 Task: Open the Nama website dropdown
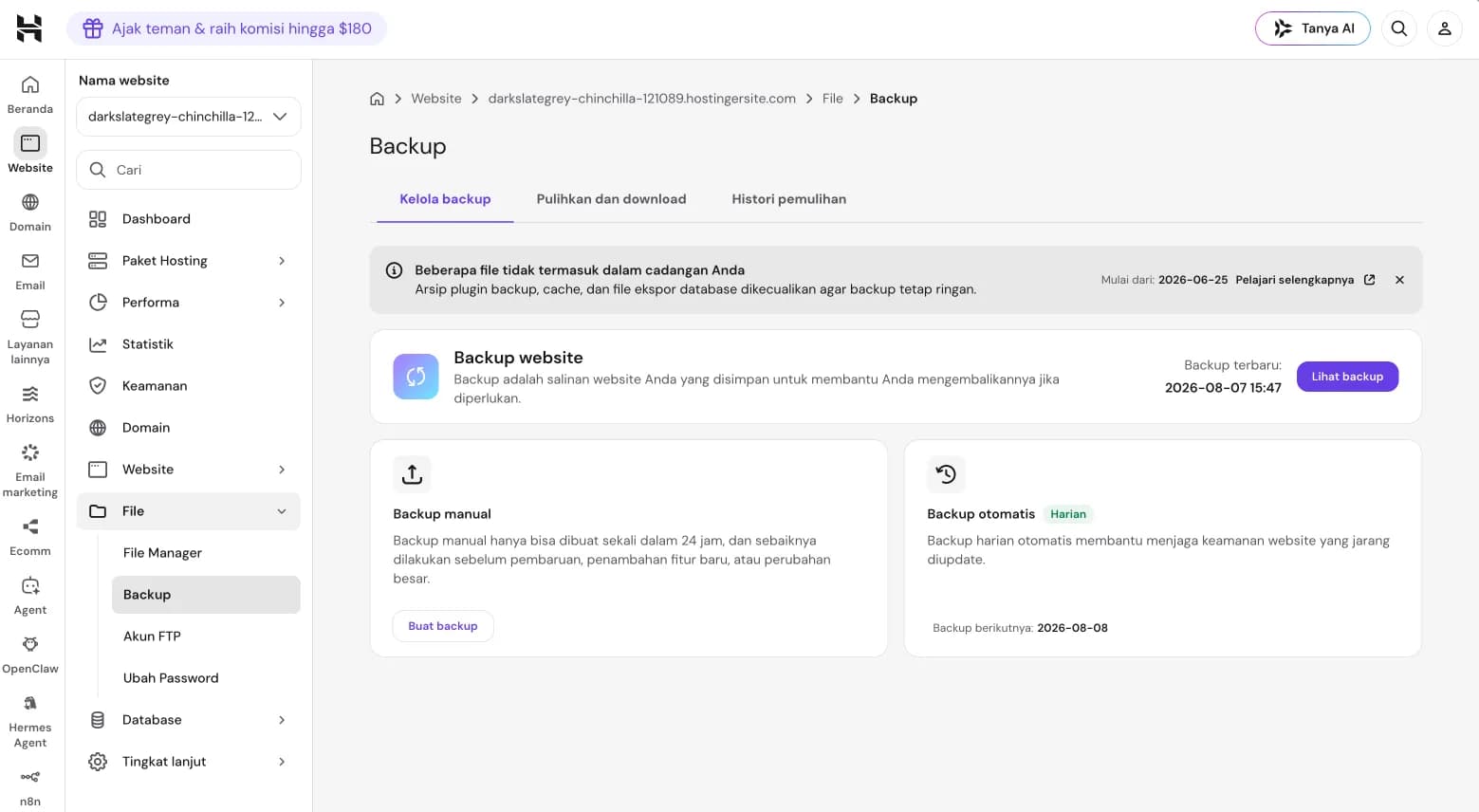coord(189,117)
